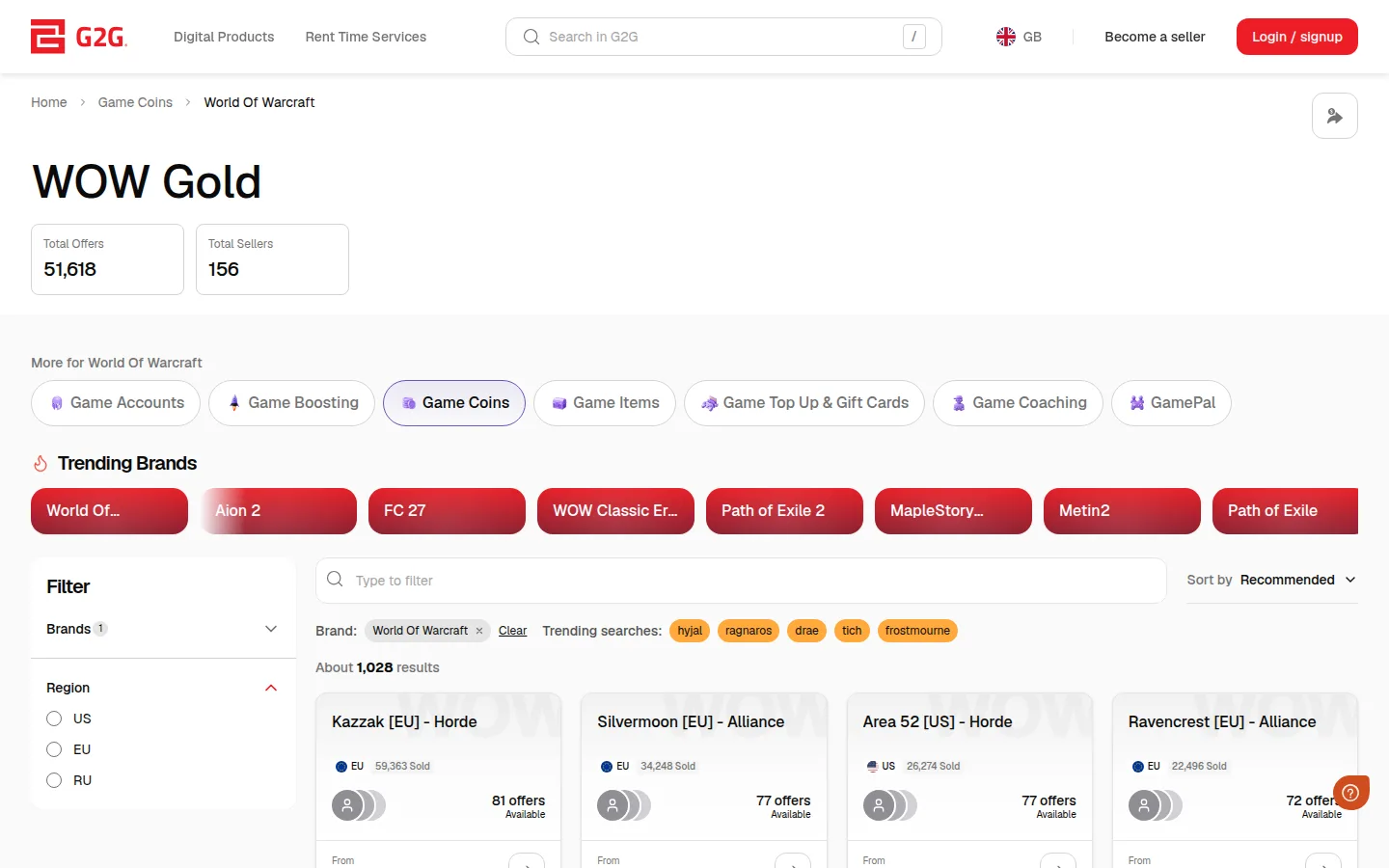Click the slash shortcut key icon

point(913,37)
